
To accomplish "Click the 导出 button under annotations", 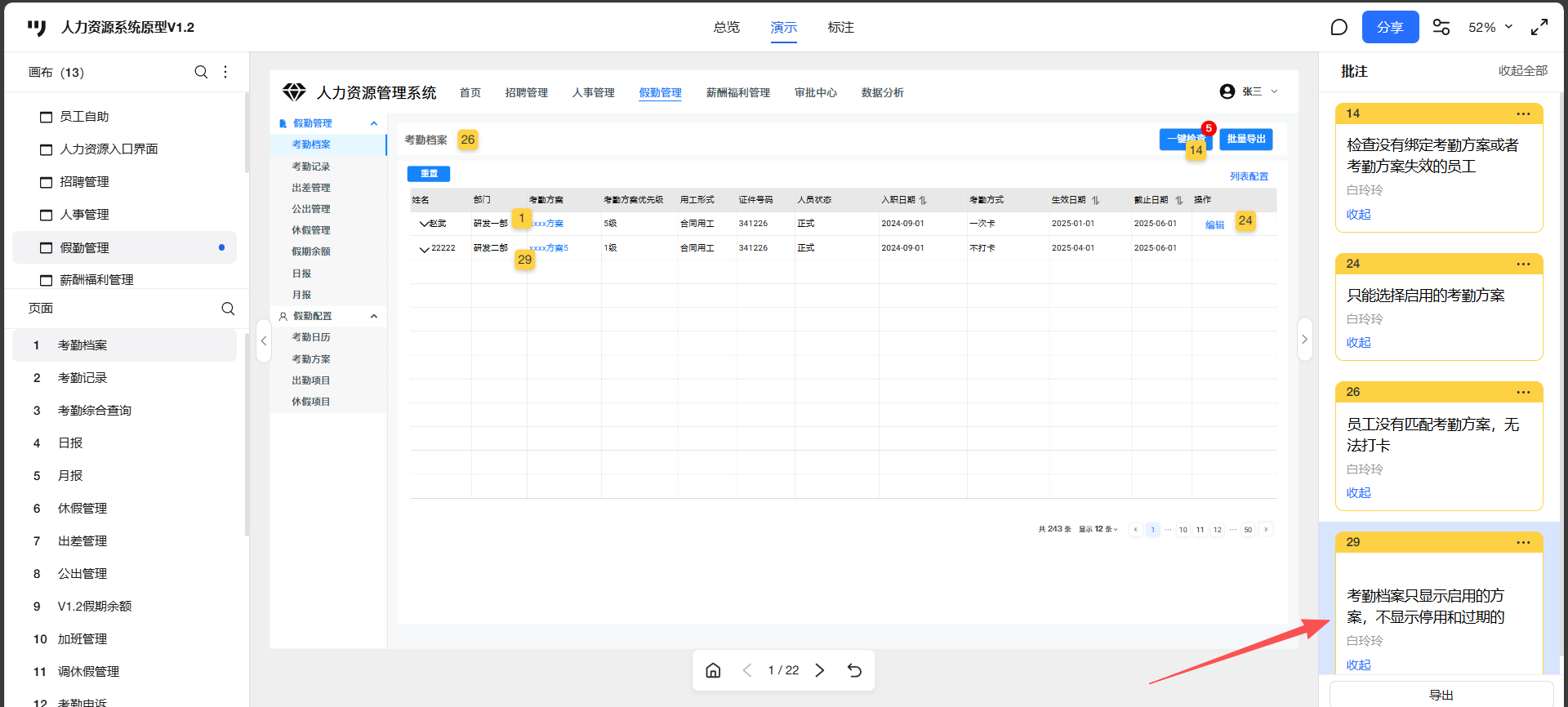I will pyautogui.click(x=1441, y=695).
